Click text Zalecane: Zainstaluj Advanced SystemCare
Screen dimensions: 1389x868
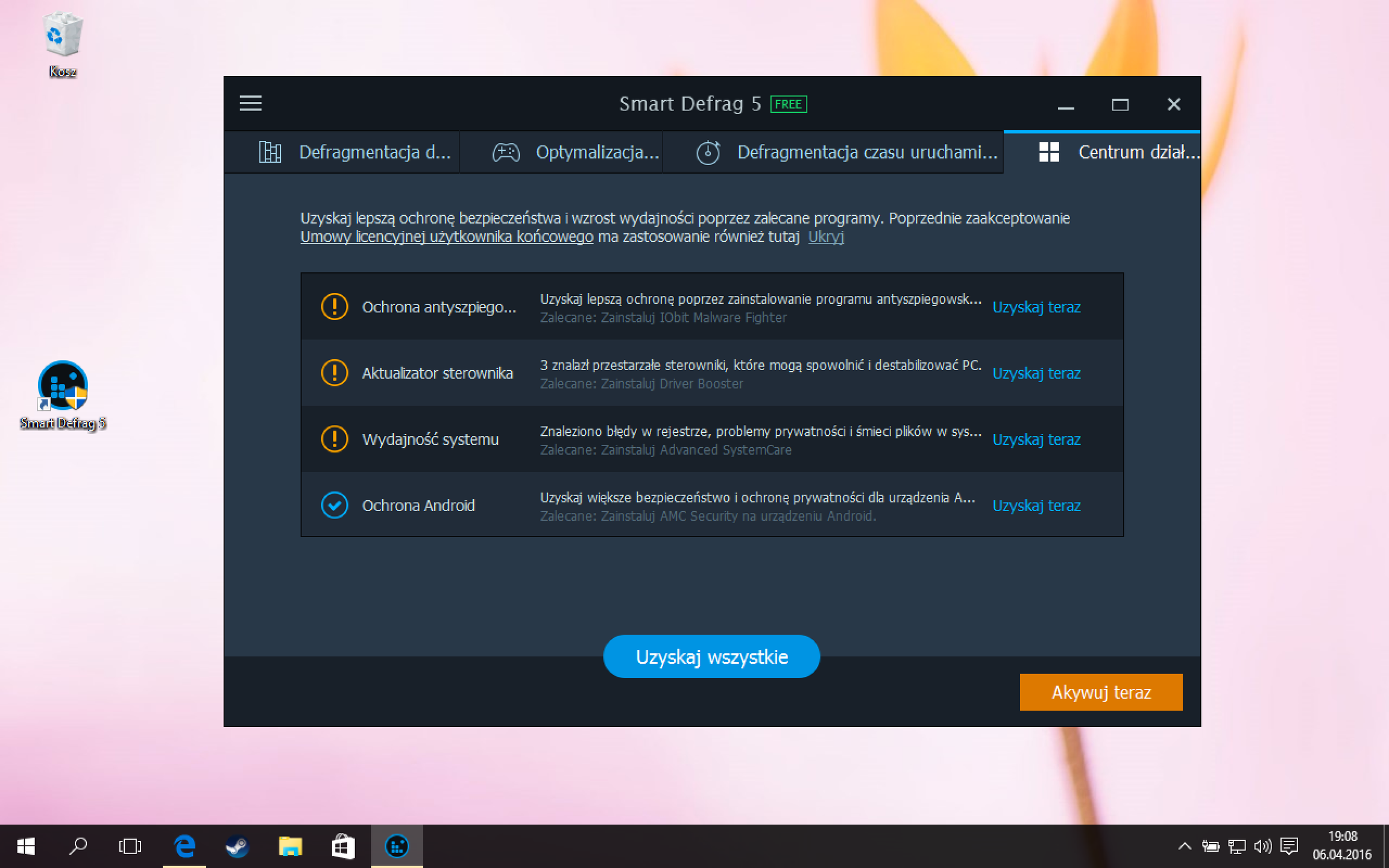click(x=666, y=450)
